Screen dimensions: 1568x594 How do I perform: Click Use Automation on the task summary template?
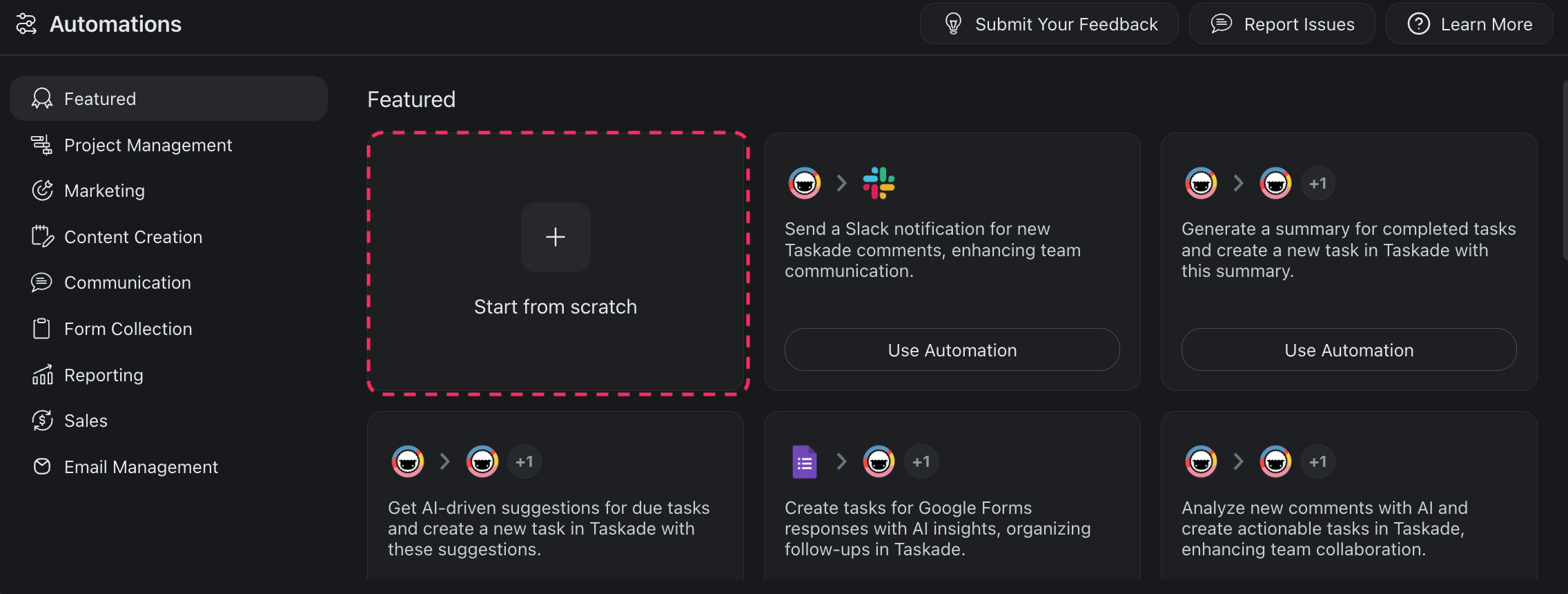[1349, 349]
